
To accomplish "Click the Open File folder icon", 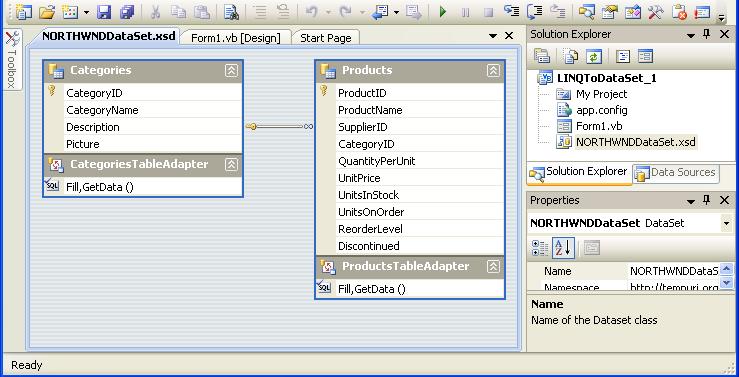I will click(47, 12).
